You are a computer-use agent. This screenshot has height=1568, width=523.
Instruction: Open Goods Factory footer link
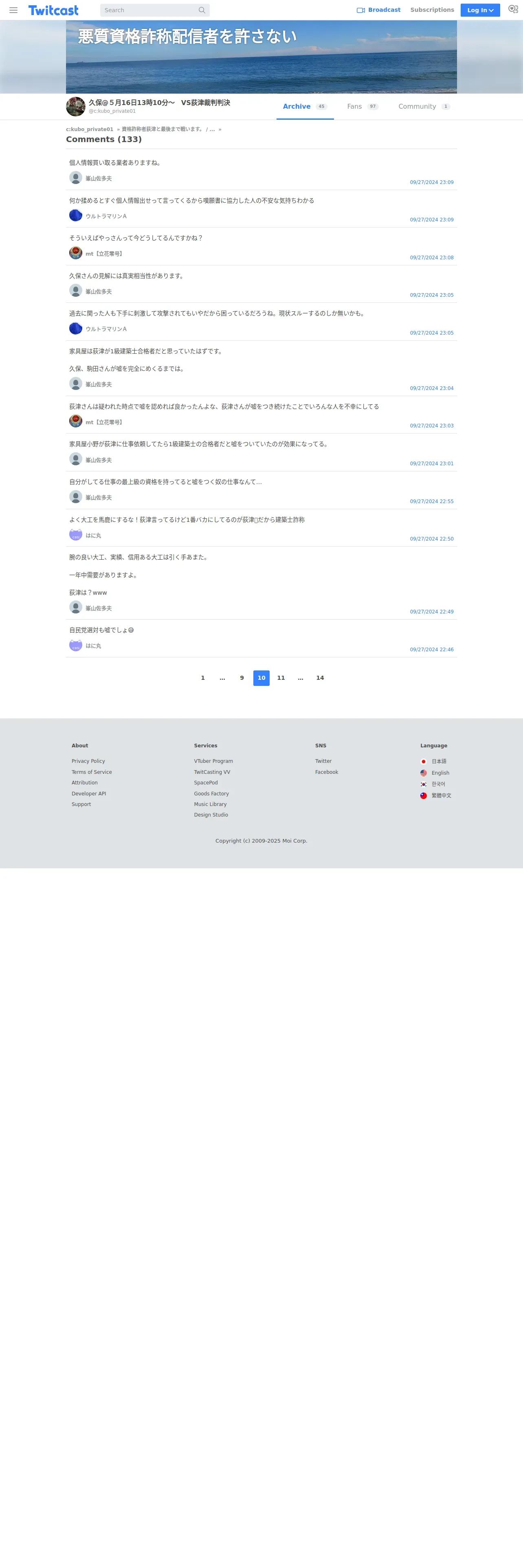tap(211, 794)
